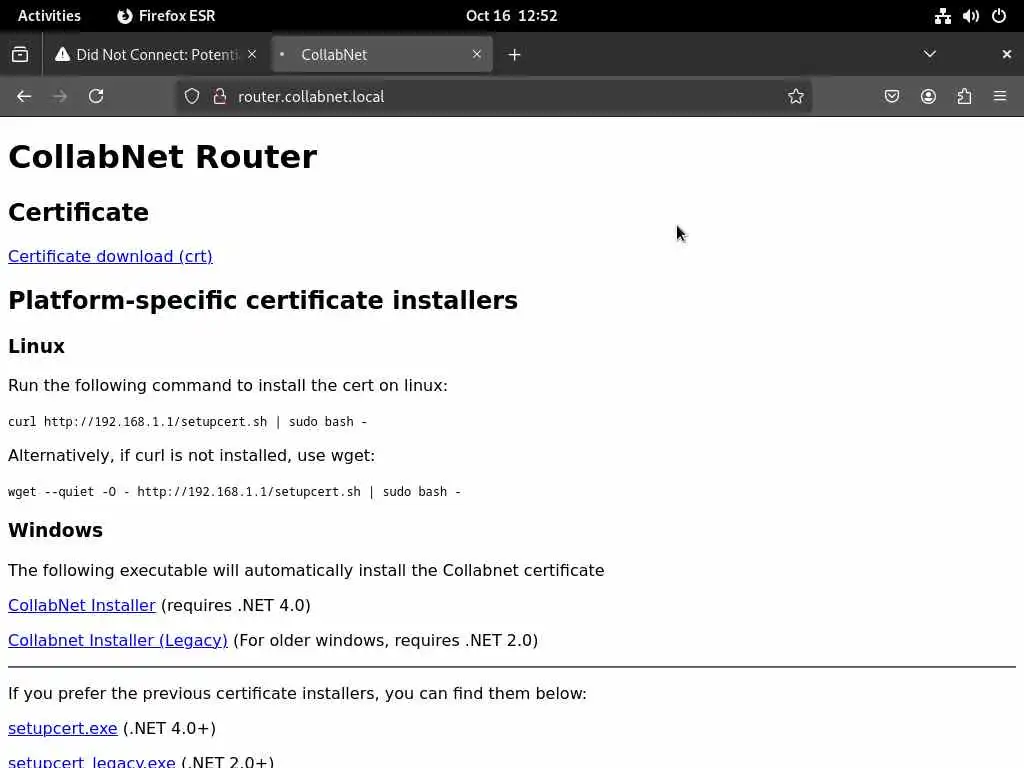Switch to Did Not Connect tab
This screenshot has height=768, width=1024.
[x=155, y=54]
